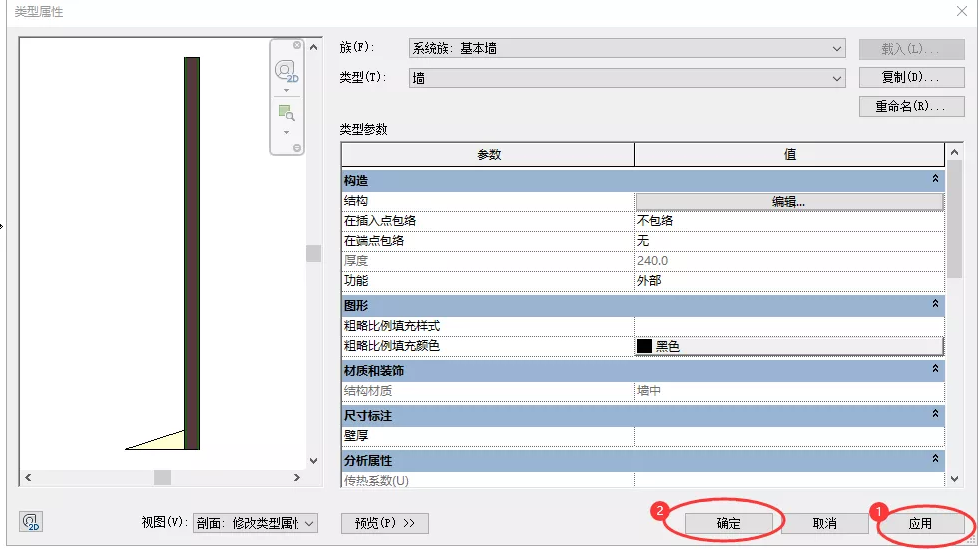Click the 粗略比例填充样式 value field

tap(788, 326)
